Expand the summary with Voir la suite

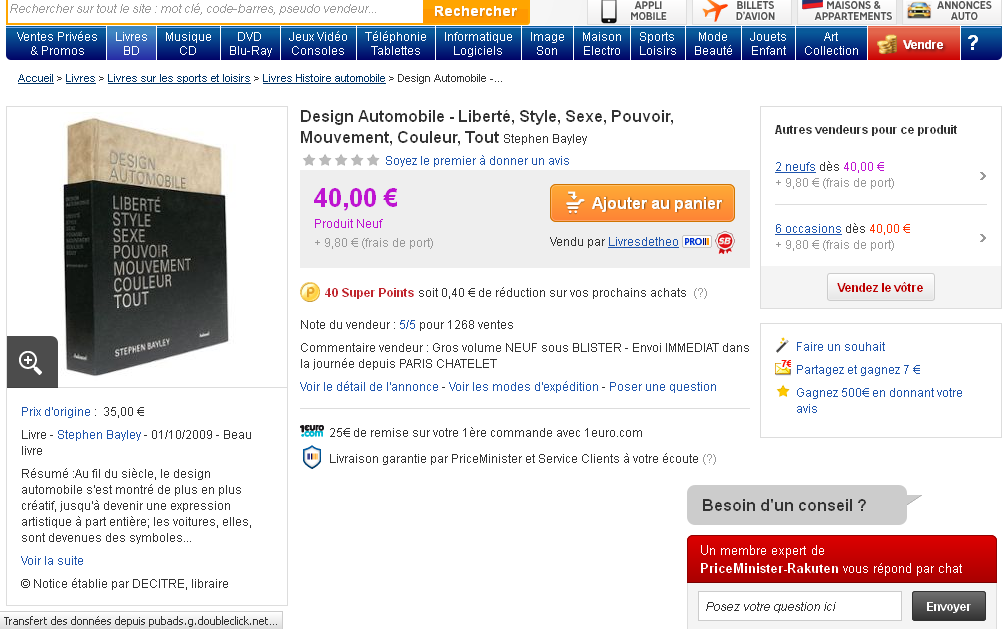pos(52,561)
